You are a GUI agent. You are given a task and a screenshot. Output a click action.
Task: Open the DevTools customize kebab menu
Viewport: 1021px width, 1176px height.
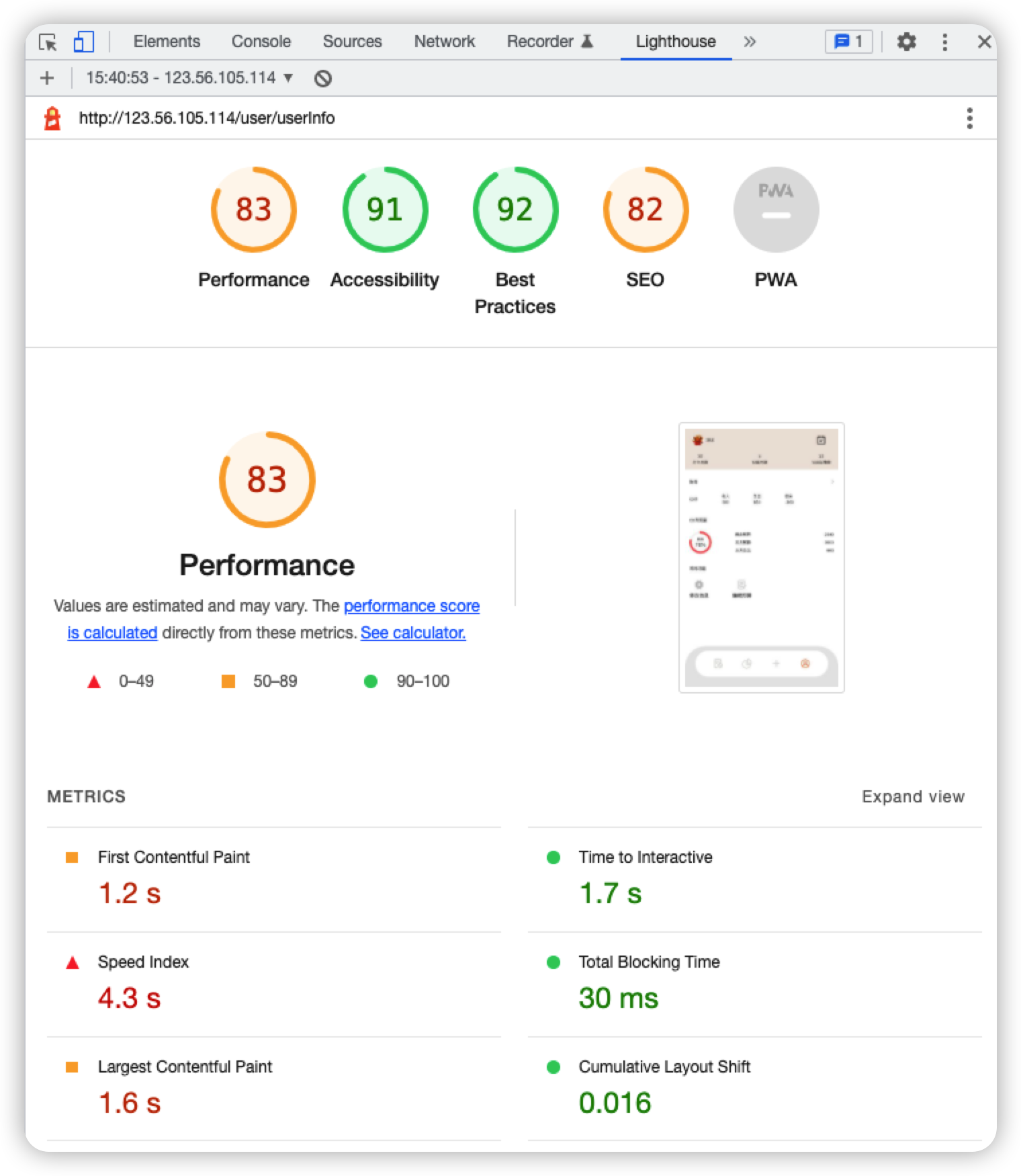[x=945, y=42]
